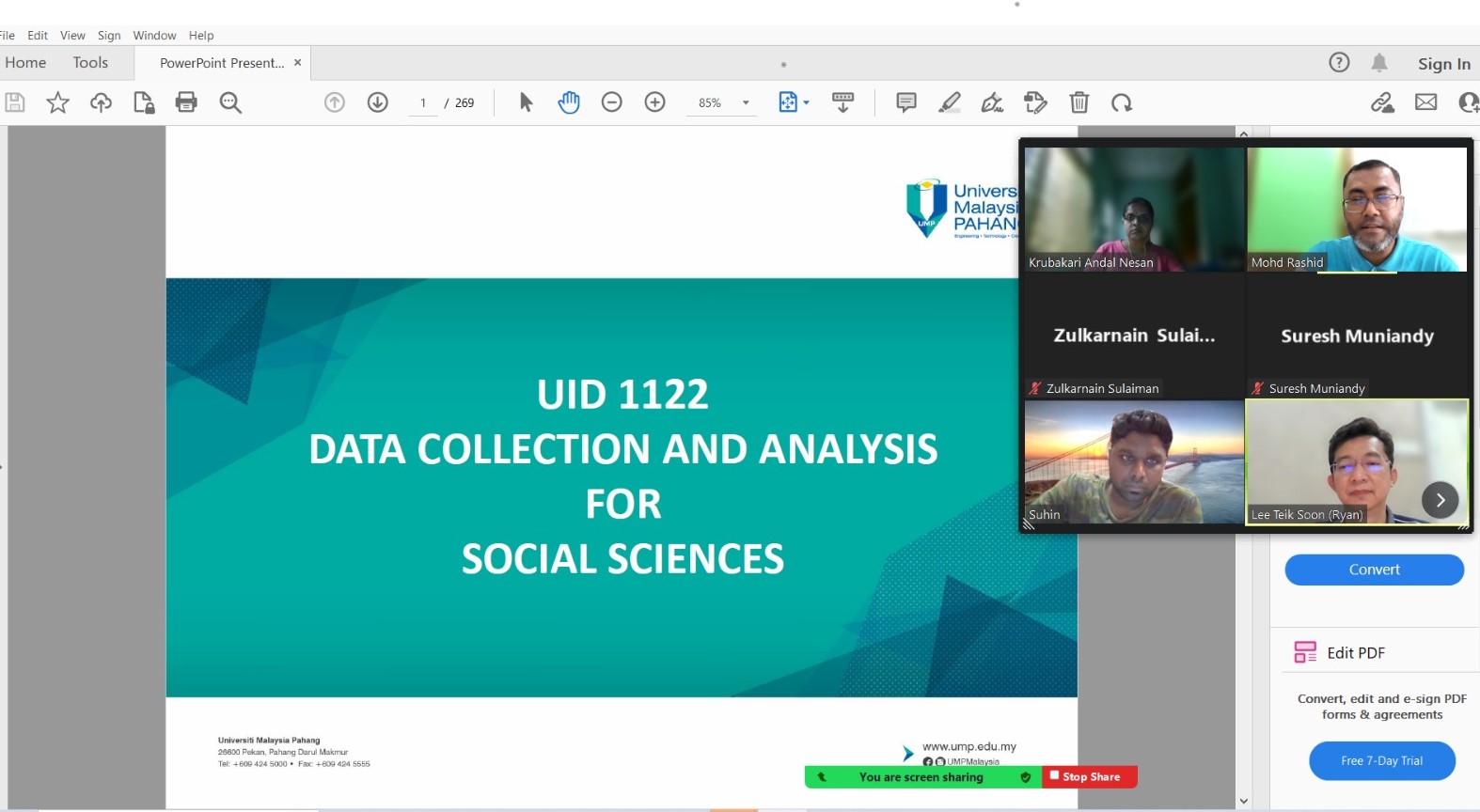
Task: Open the Edit menu
Action: coord(38,36)
